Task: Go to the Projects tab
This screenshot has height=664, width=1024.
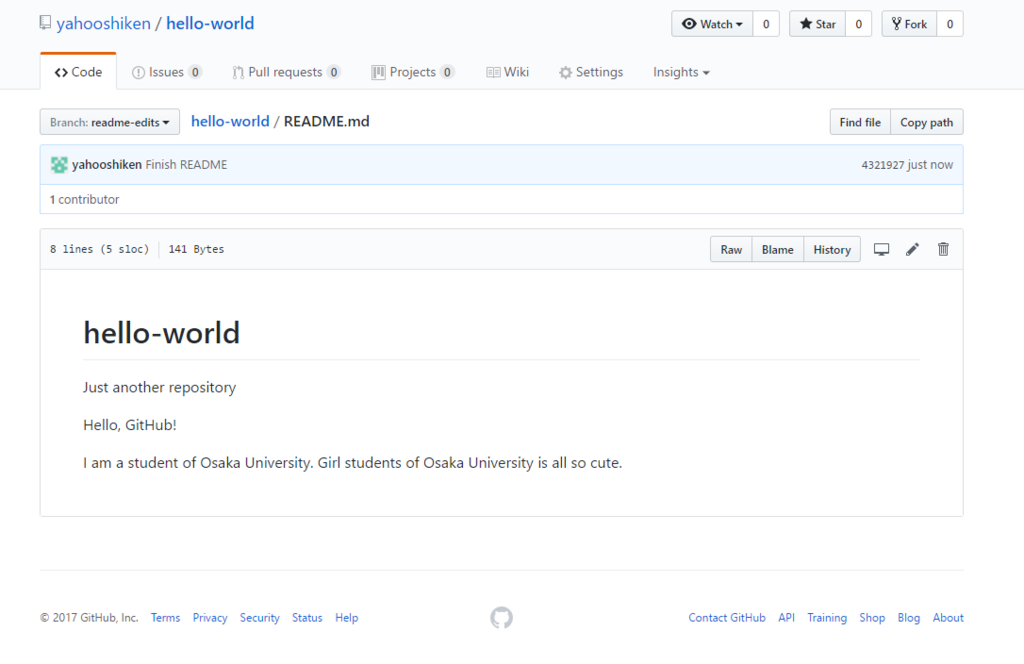Action: (x=413, y=72)
